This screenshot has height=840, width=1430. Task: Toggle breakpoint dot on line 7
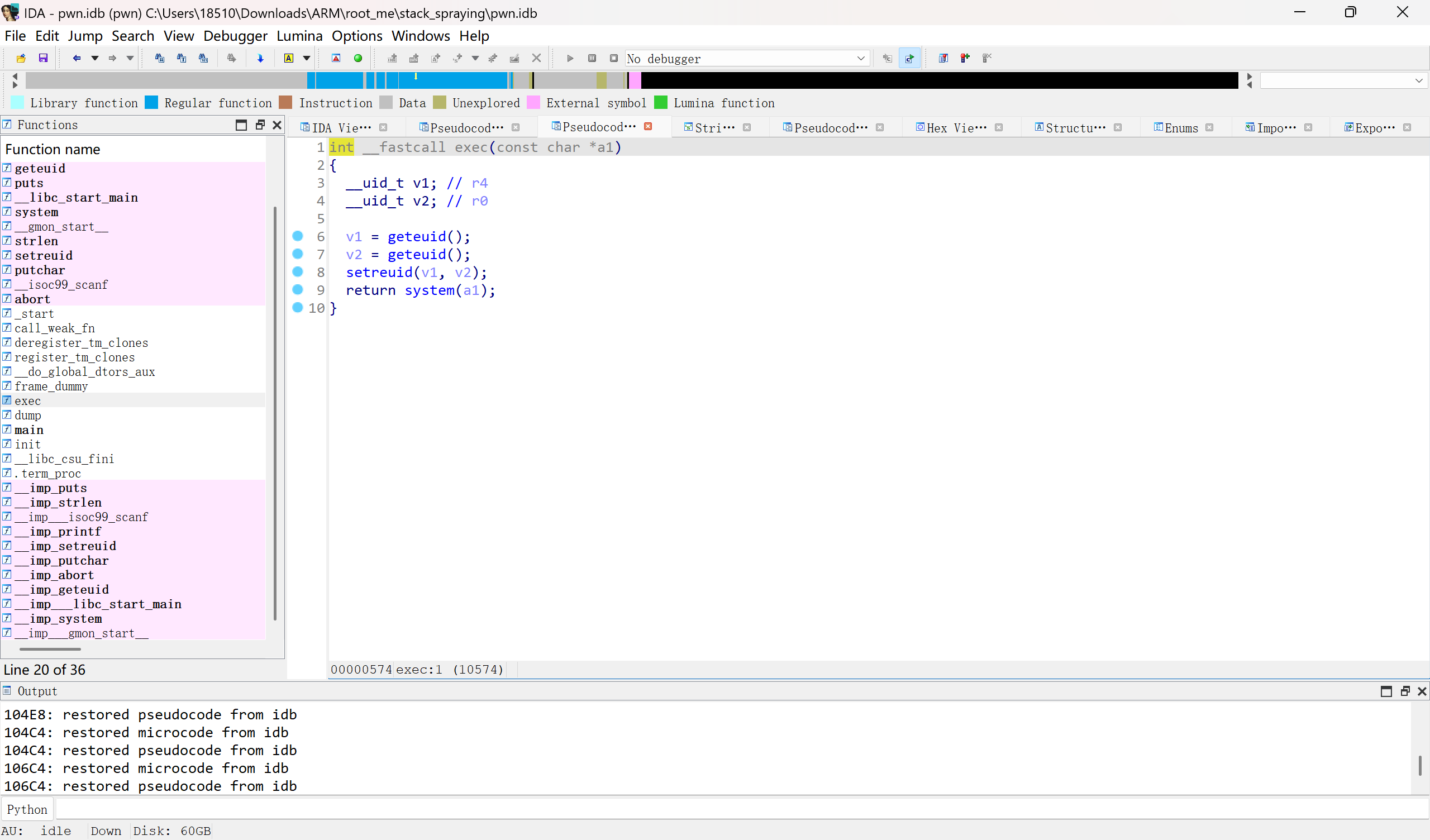297,253
